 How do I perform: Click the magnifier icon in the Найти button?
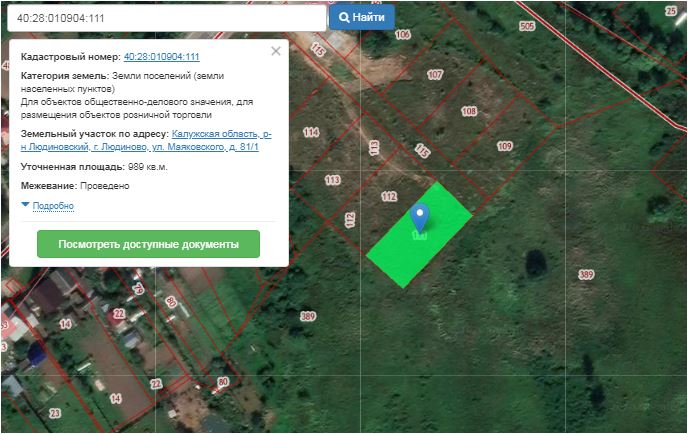(x=343, y=18)
